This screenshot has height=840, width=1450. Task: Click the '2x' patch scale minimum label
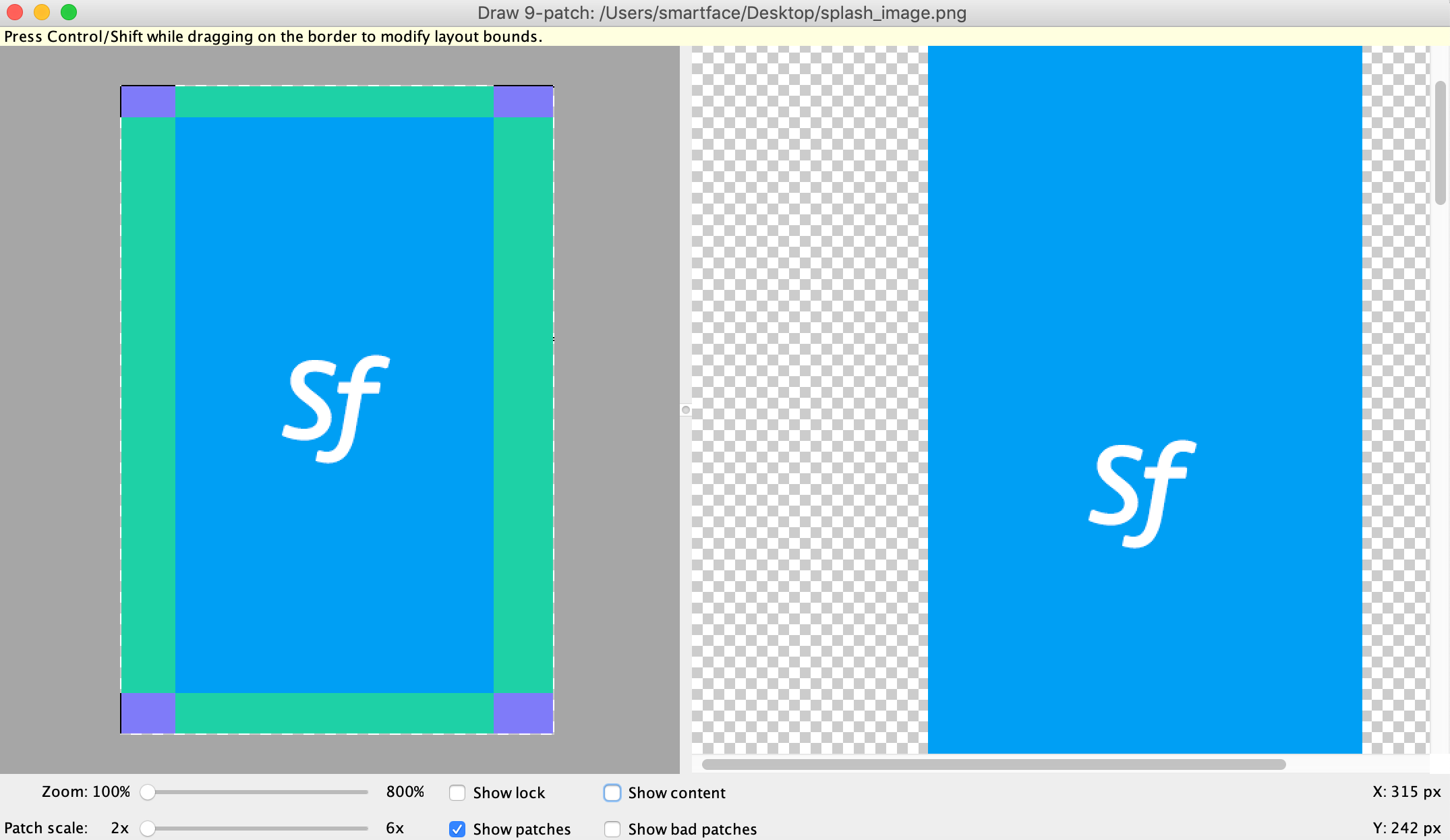(120, 829)
